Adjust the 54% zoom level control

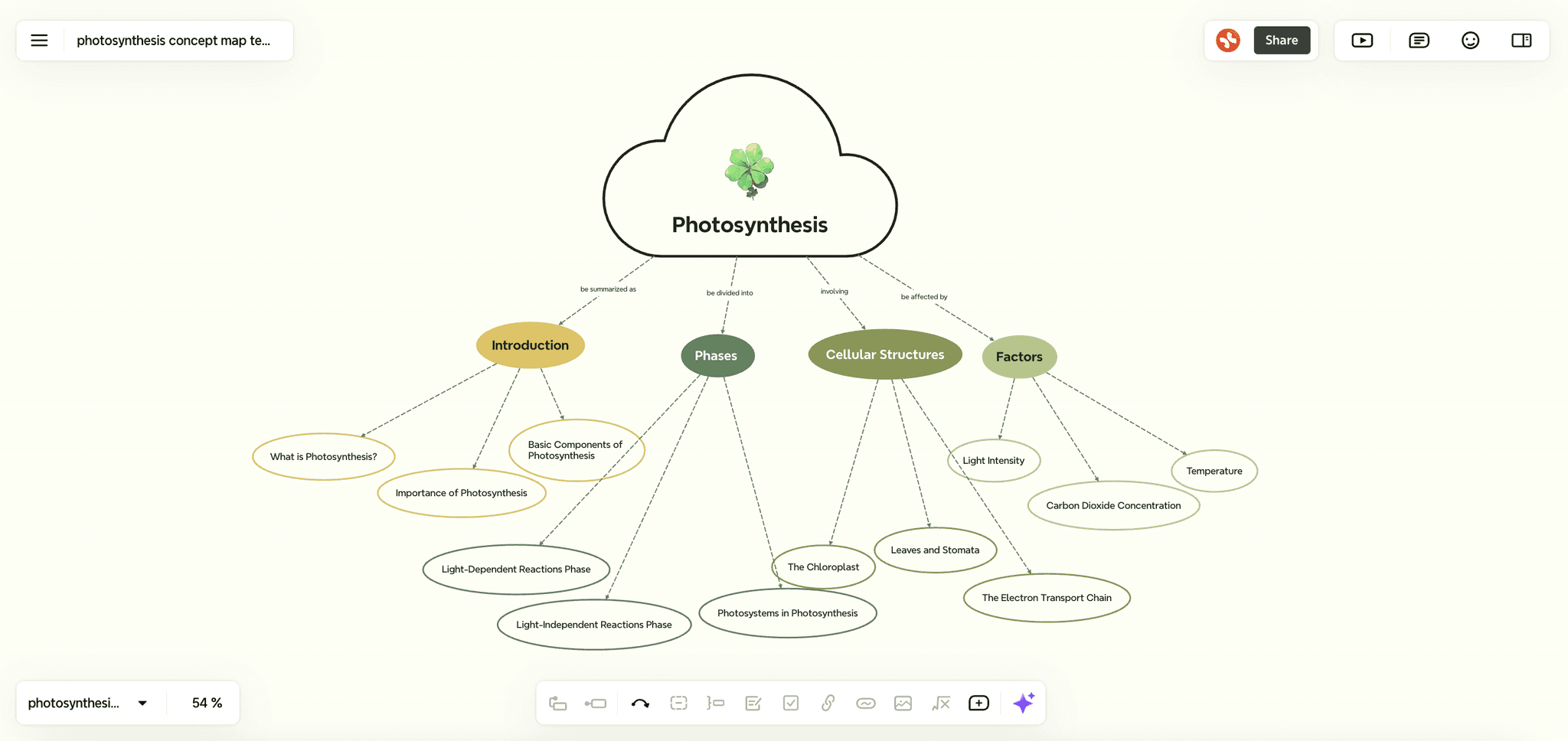[x=204, y=702]
